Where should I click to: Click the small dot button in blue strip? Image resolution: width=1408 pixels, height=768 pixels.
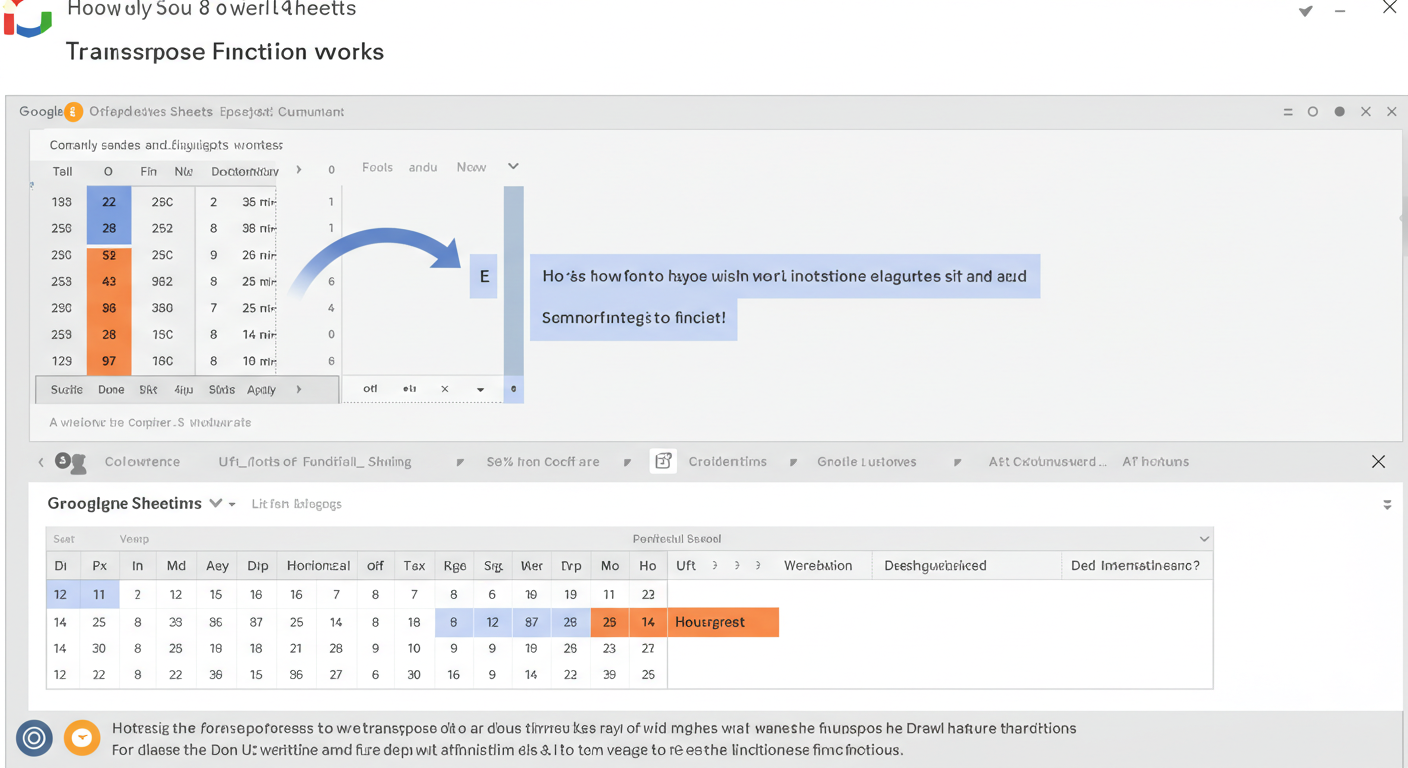click(x=513, y=389)
